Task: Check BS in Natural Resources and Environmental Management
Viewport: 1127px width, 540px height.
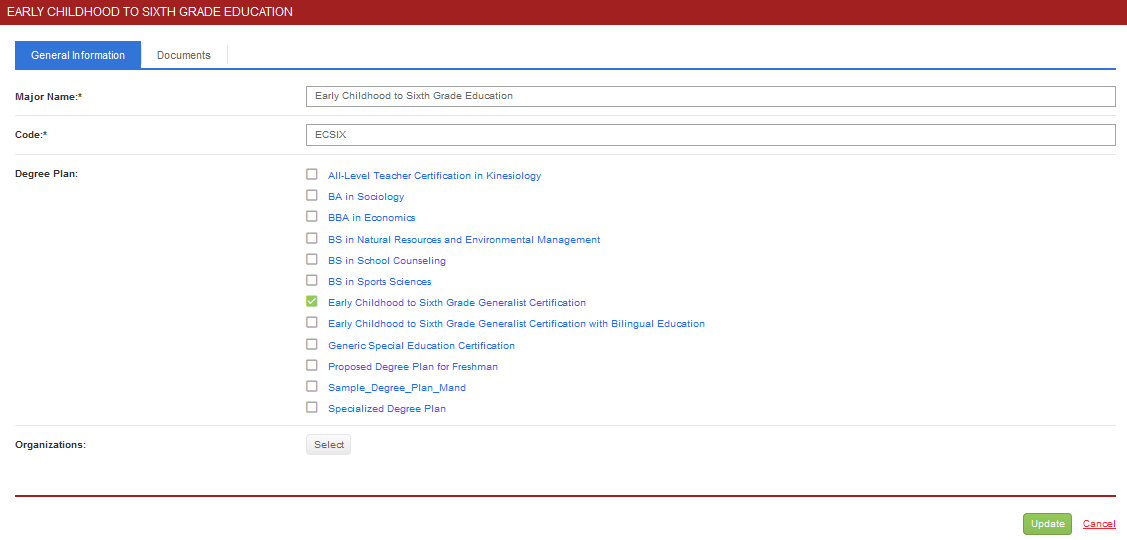Action: coord(312,238)
